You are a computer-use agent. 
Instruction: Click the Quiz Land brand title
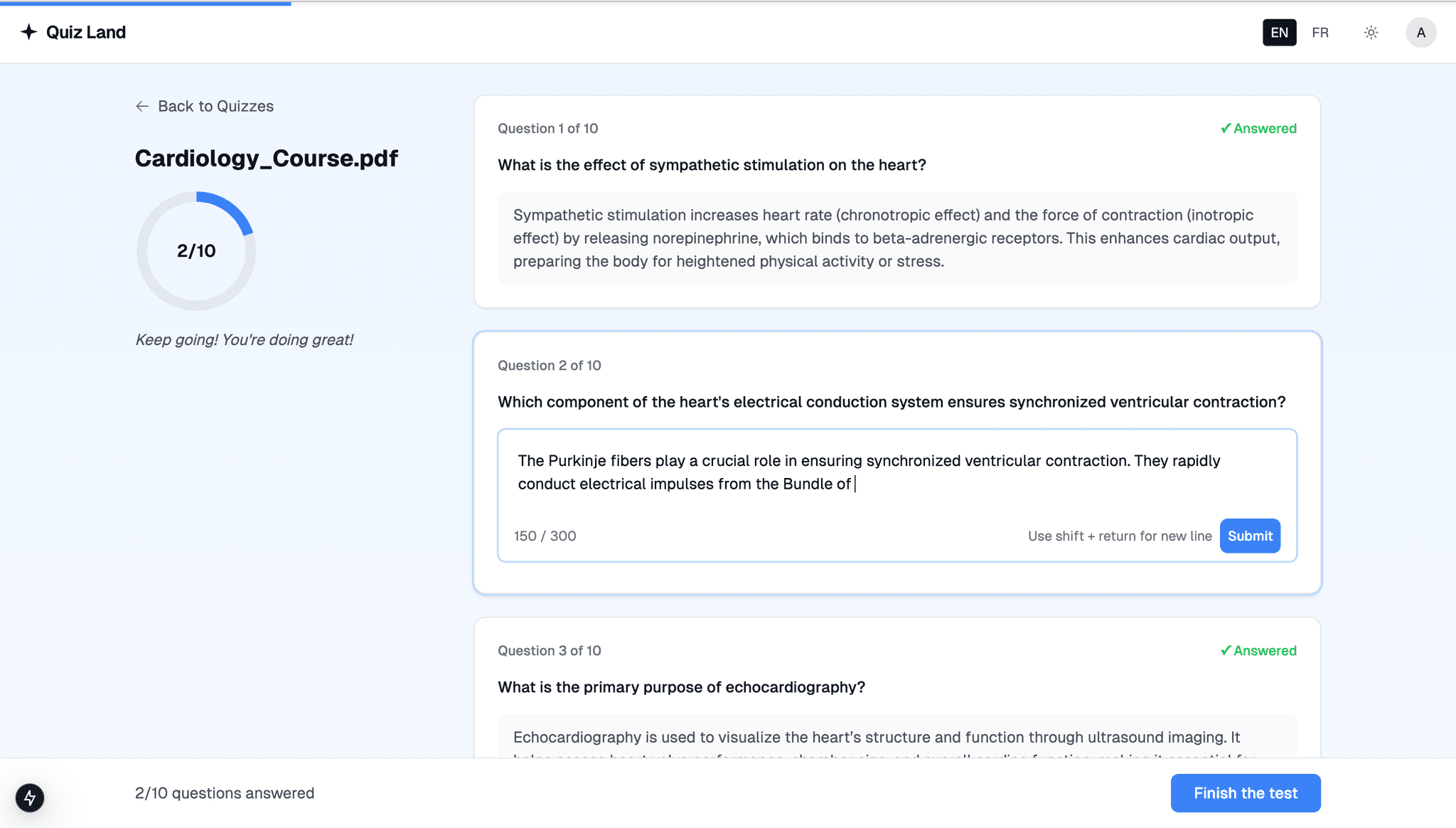coord(86,32)
